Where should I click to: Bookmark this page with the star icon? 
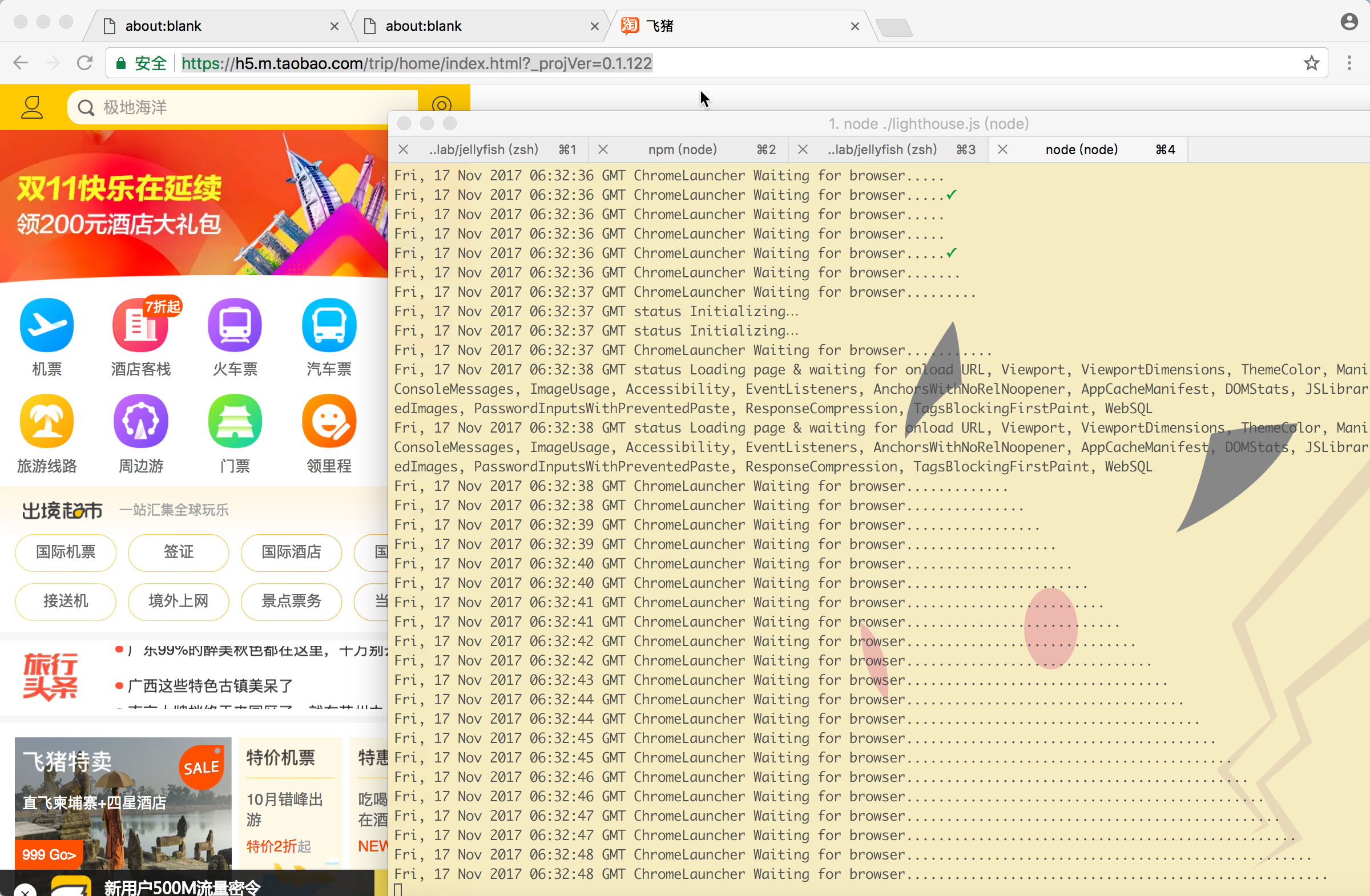click(1312, 63)
